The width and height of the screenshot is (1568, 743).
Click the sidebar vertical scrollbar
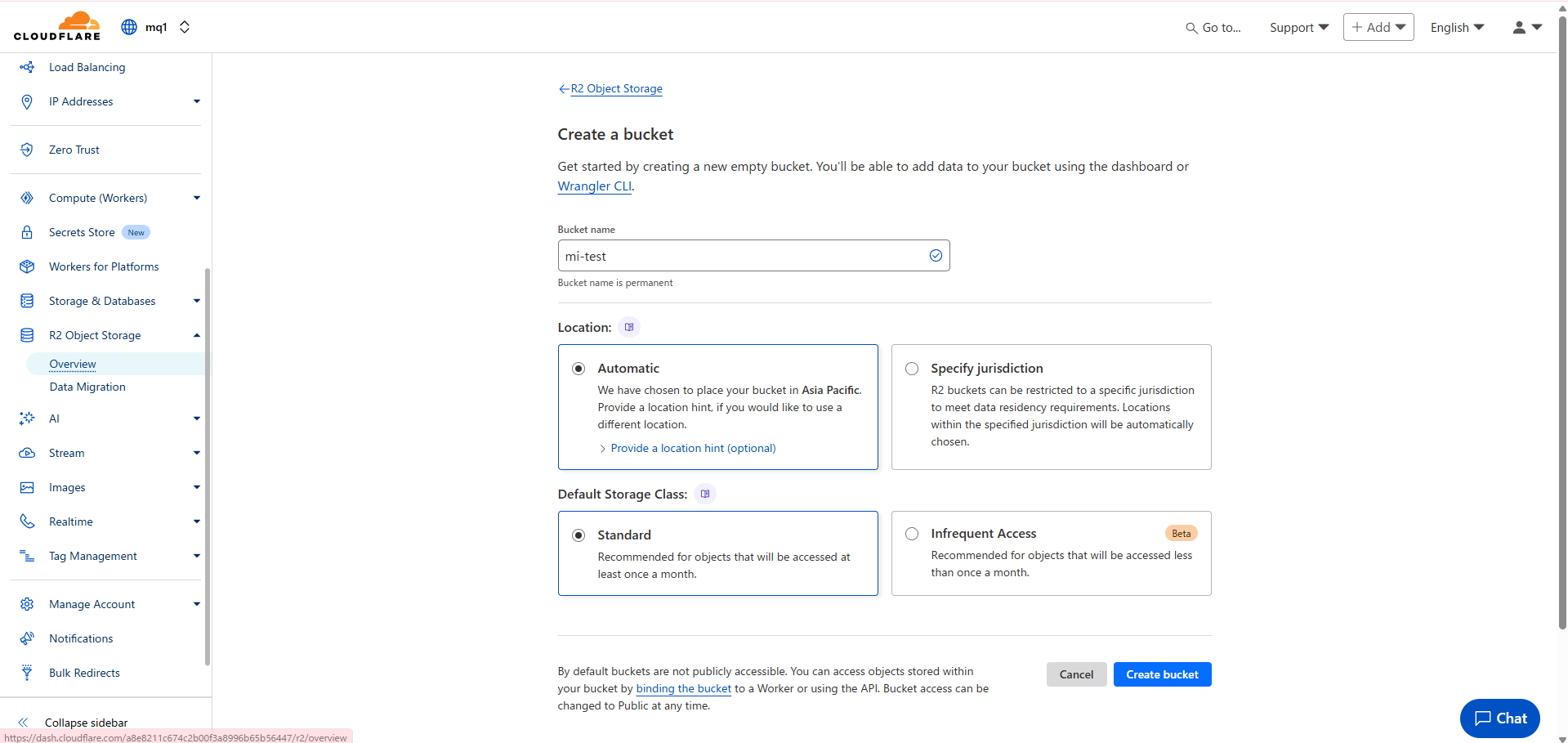208,466
